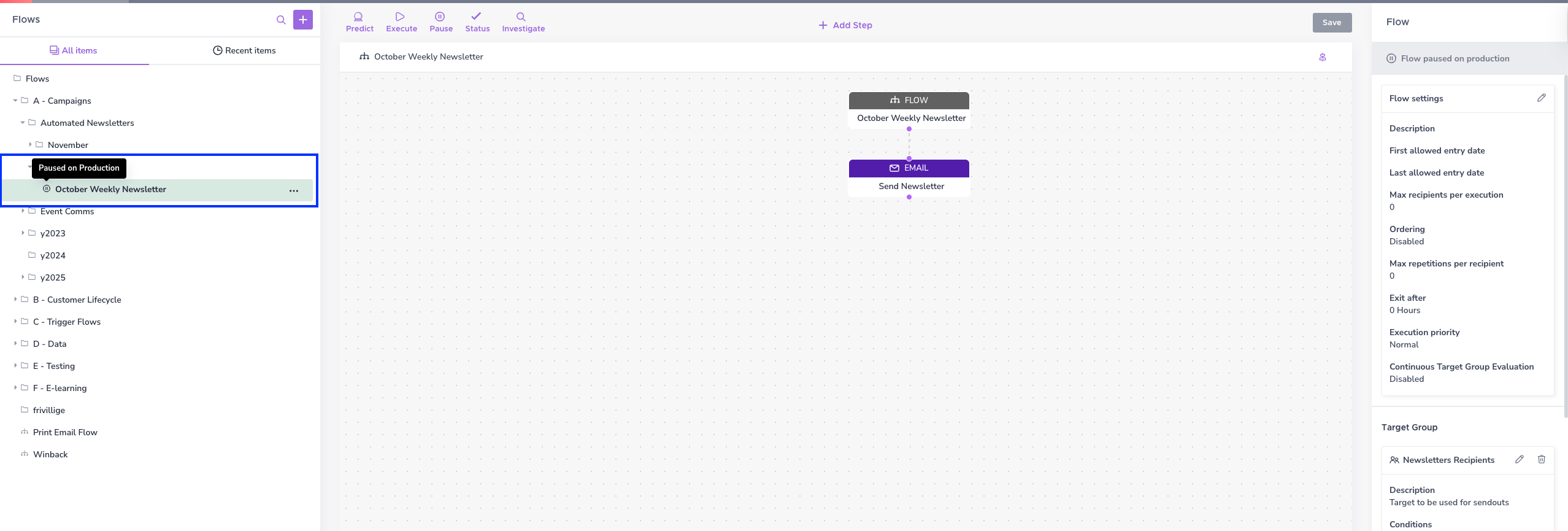Click the Last allowed entry date field
This screenshot has width=1568, height=531.
(x=1437, y=172)
